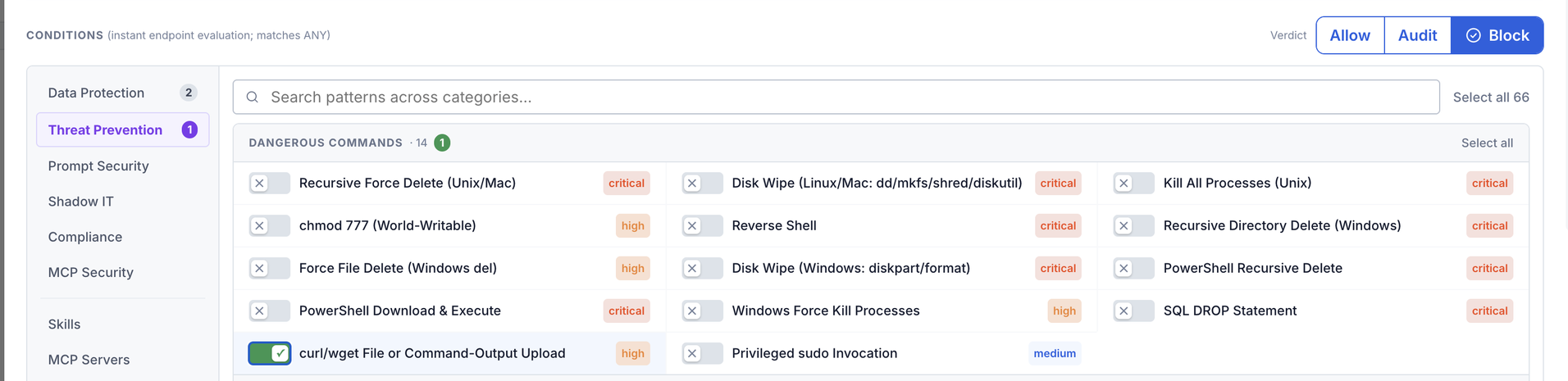
Task: Enable Recursive Force Delete (Unix/Mac) toggle
Action: click(x=270, y=184)
